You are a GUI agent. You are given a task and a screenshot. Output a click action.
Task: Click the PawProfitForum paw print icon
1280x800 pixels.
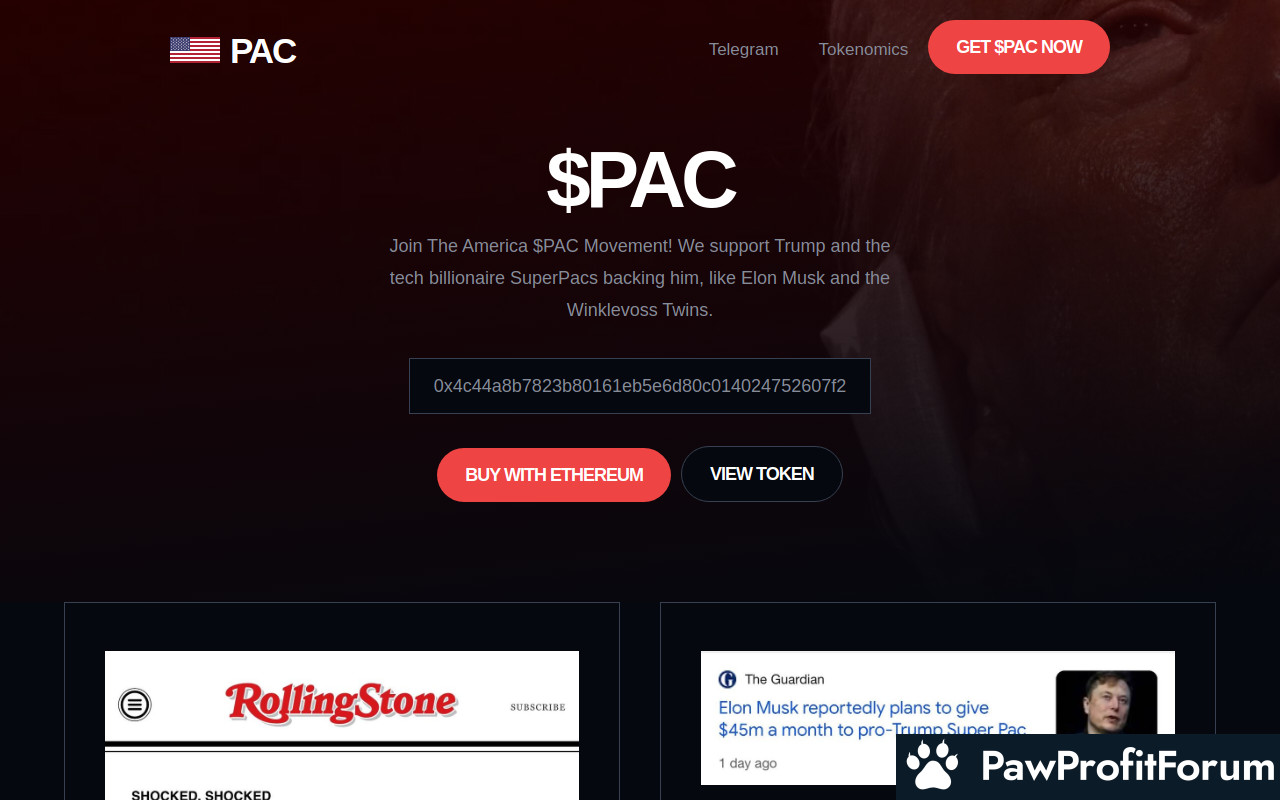click(x=932, y=767)
